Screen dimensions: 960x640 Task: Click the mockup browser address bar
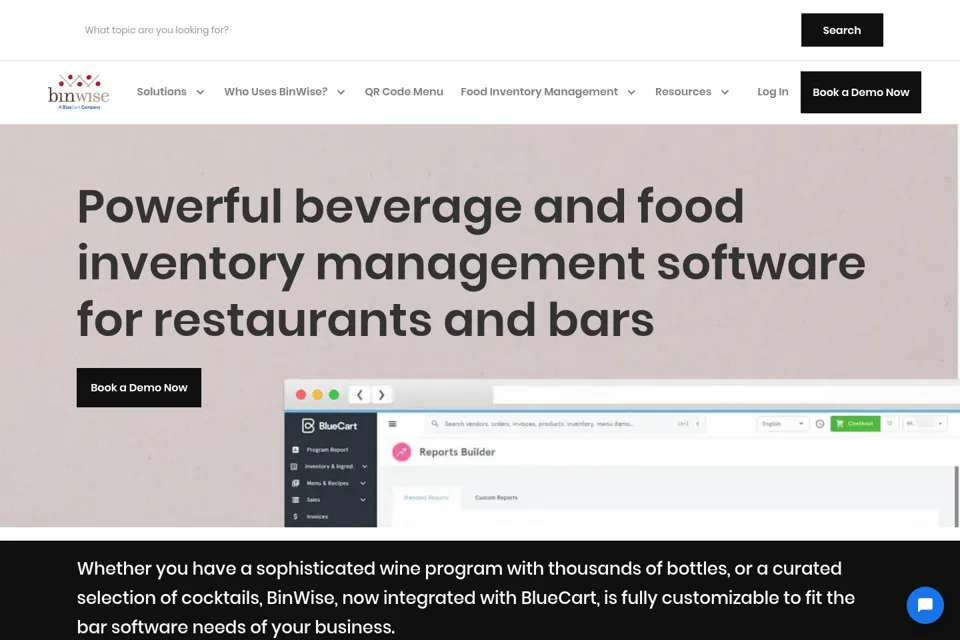726,395
